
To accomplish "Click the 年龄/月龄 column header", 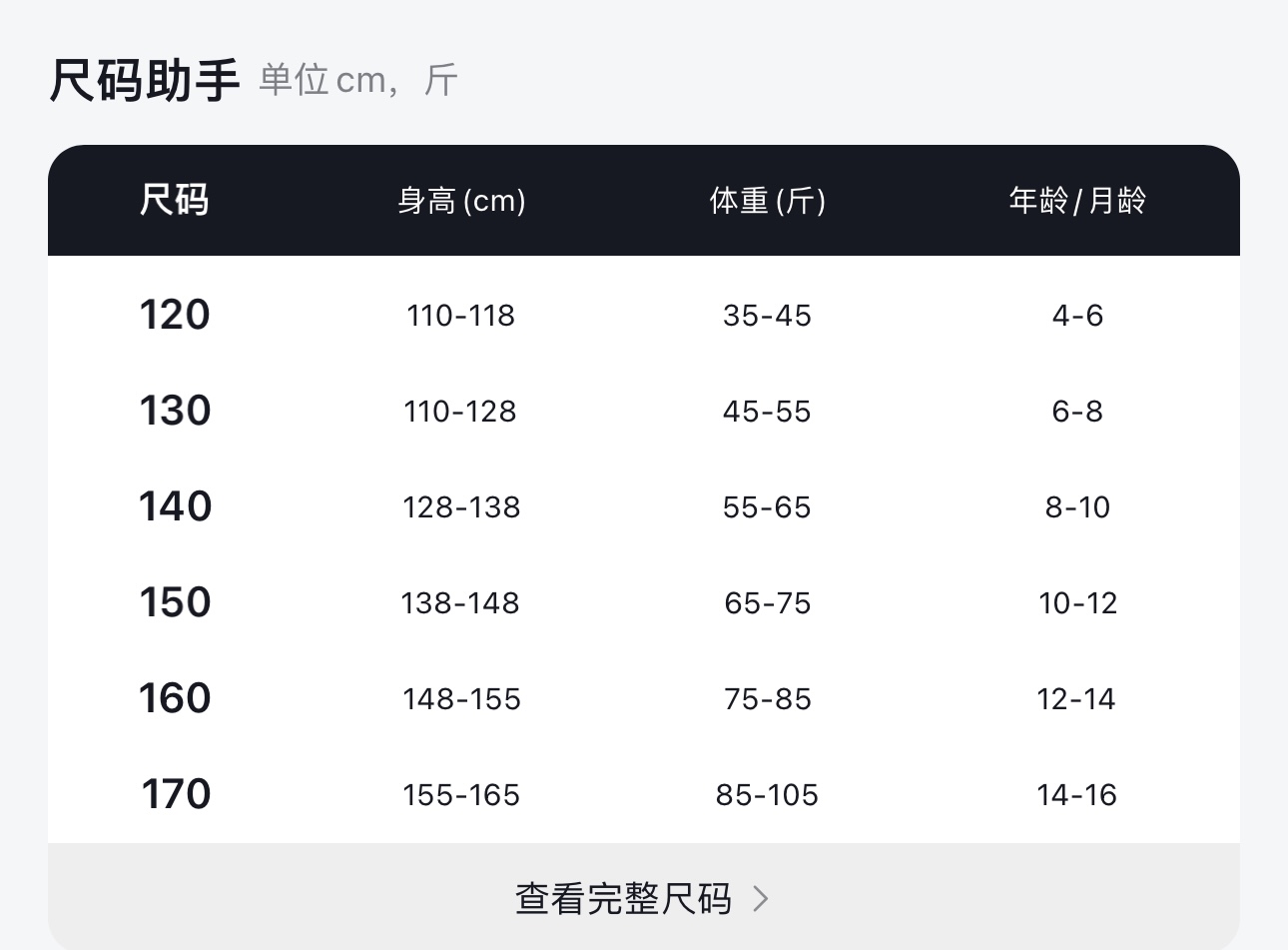I will click(1076, 201).
